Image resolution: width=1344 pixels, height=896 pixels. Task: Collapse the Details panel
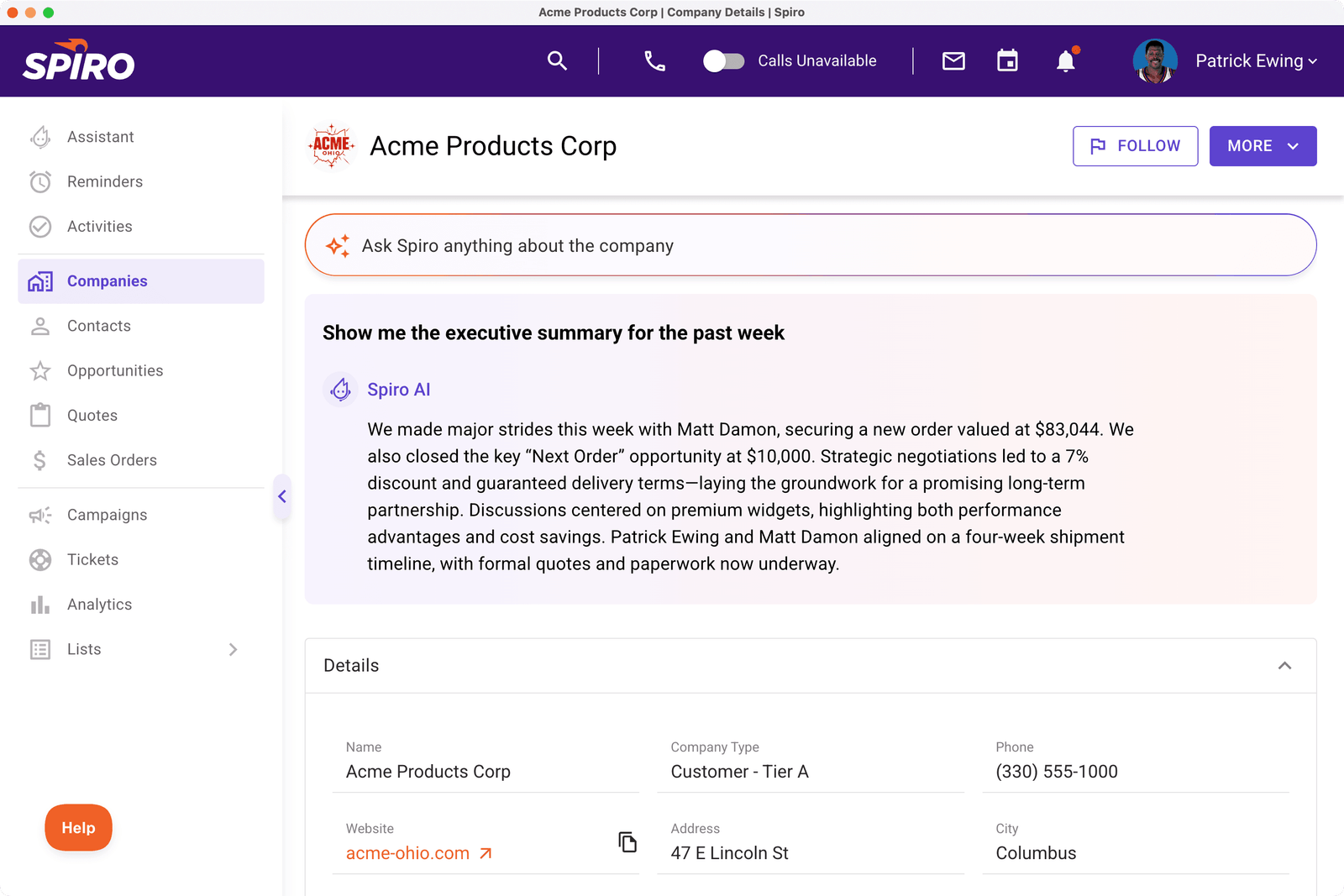1284,666
